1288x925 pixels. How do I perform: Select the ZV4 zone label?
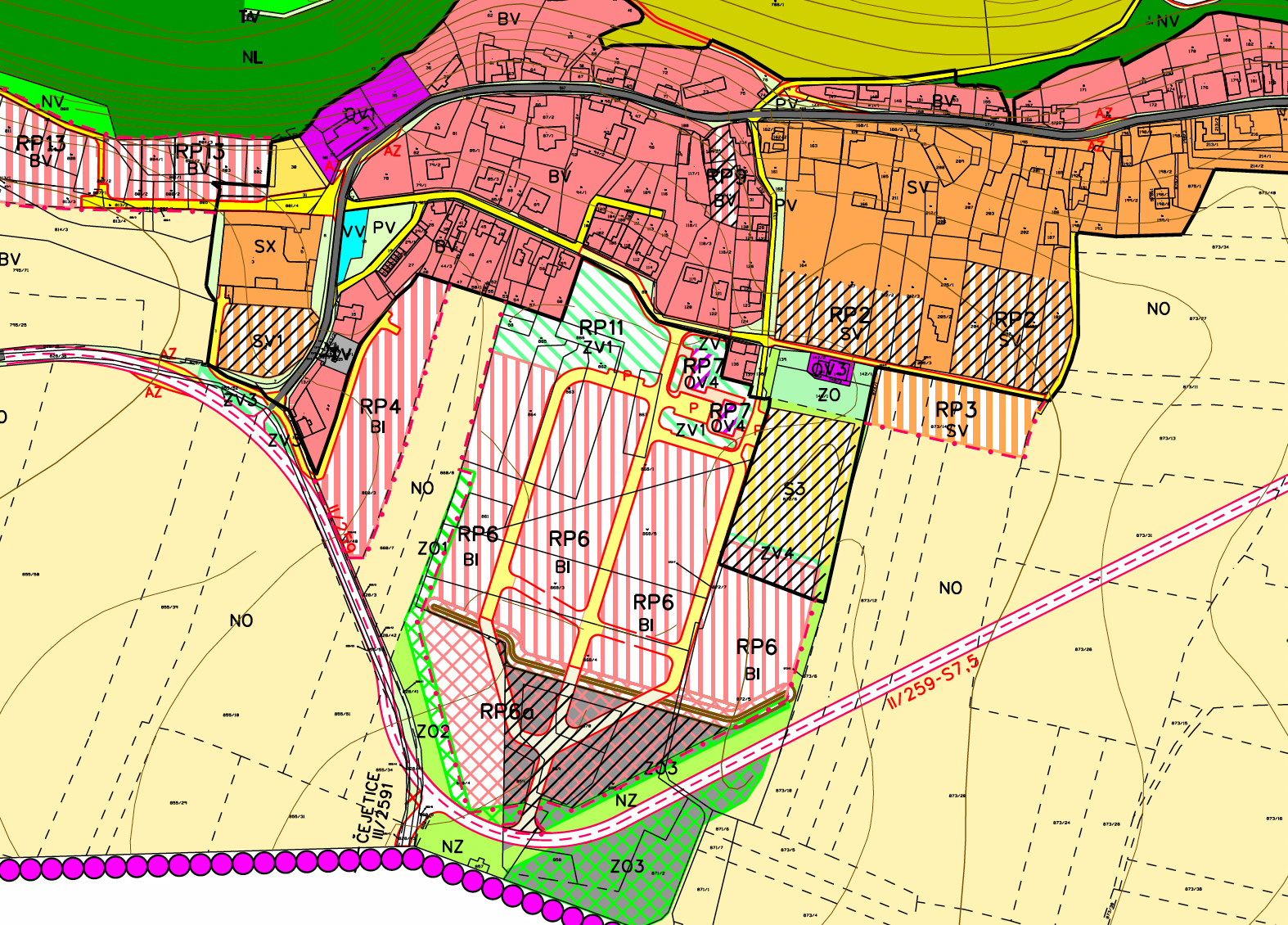tap(777, 553)
